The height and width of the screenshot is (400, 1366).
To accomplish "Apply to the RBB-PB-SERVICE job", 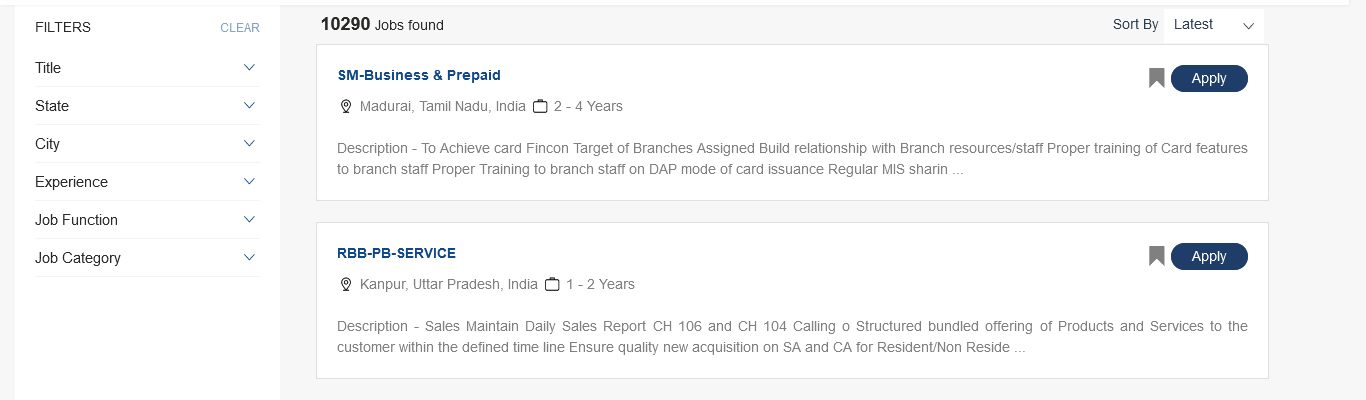I will tap(1209, 256).
